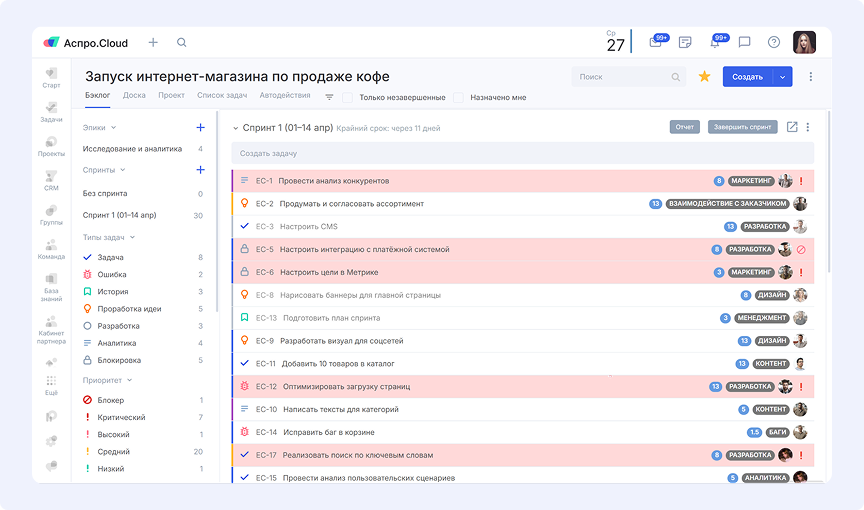Collapse the 'Типы задач' section
The height and width of the screenshot is (510, 864).
[132, 237]
